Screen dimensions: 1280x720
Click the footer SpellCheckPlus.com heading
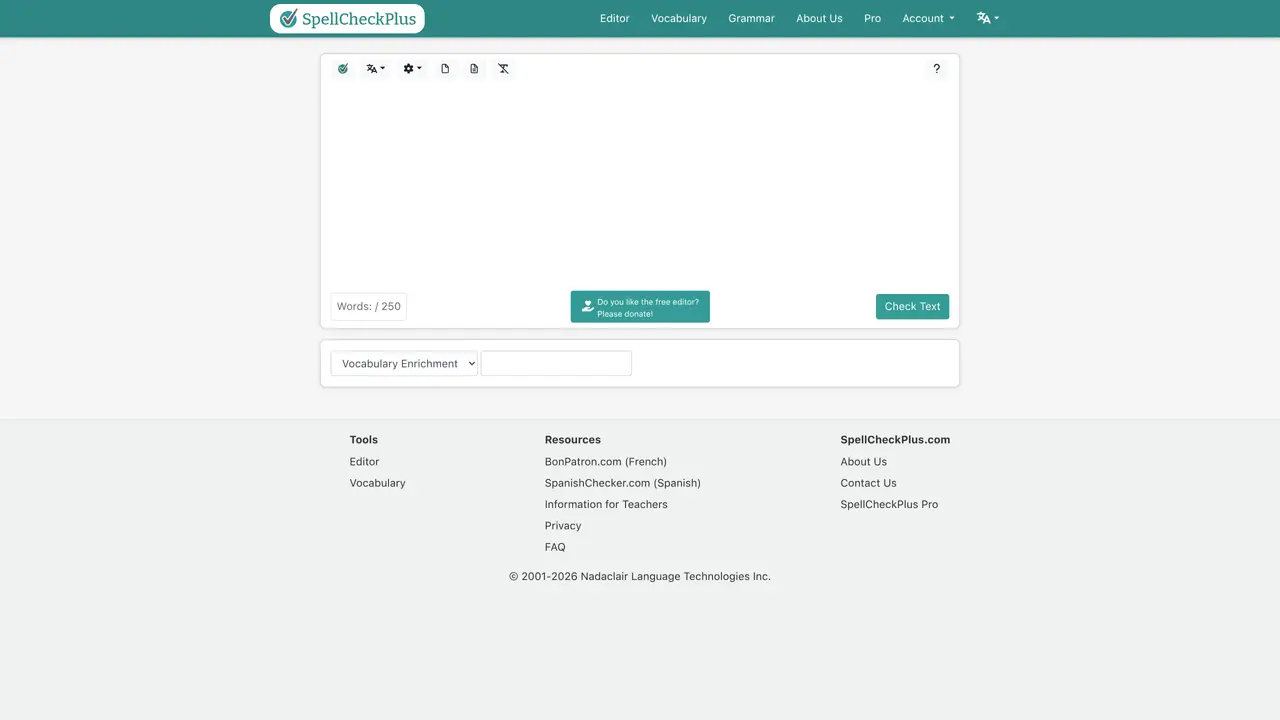(x=896, y=440)
